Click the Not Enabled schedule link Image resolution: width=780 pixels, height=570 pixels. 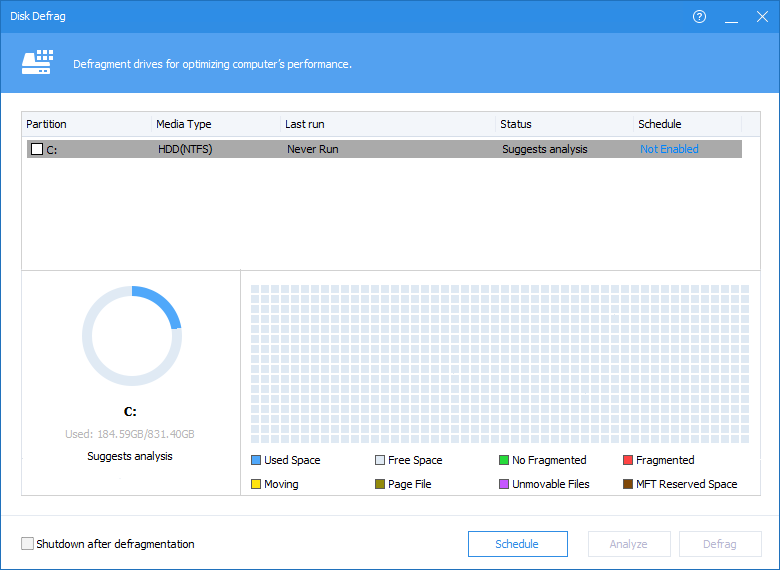pos(669,149)
